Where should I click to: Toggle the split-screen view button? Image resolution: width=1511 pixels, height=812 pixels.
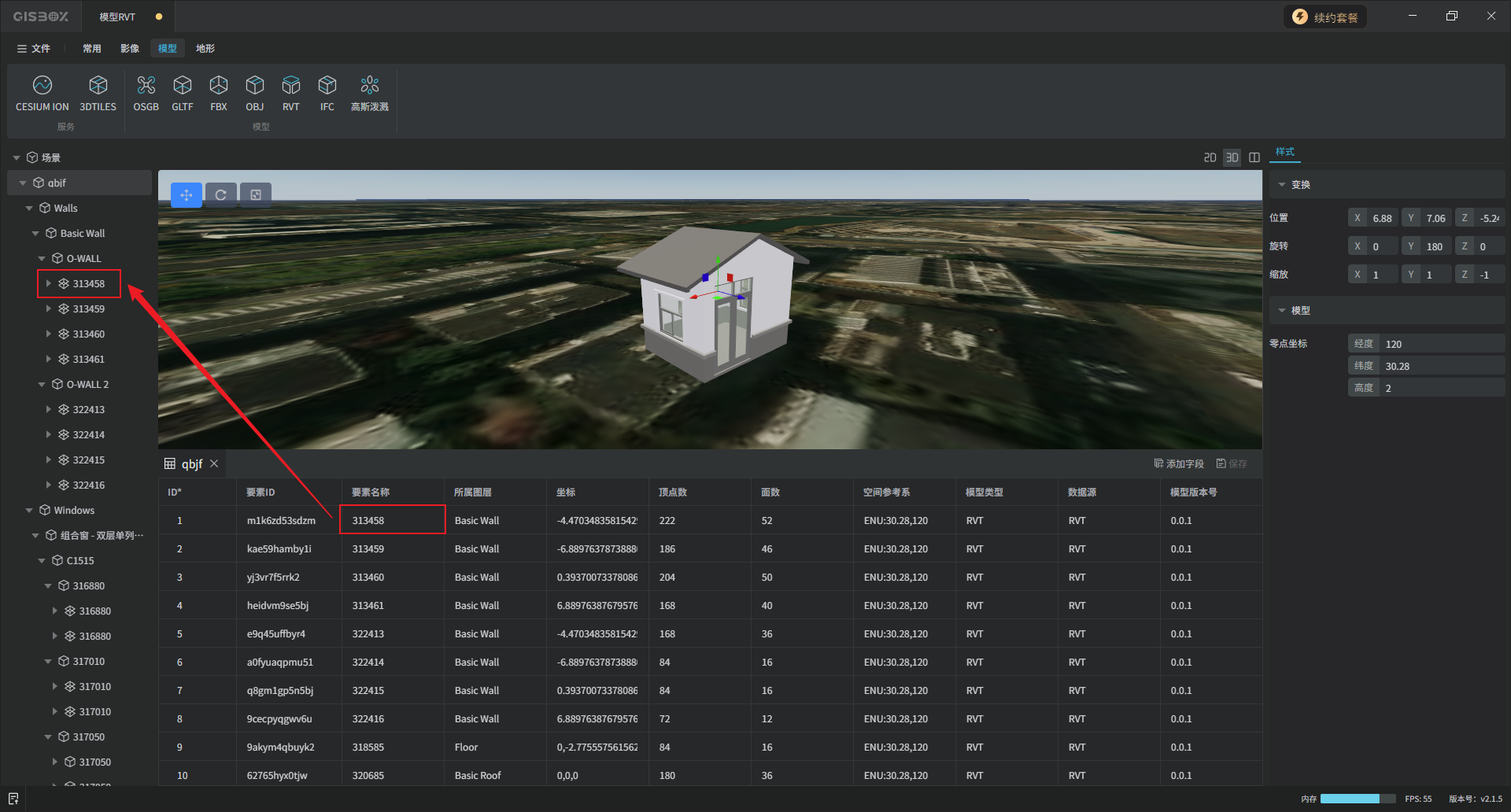1254,158
